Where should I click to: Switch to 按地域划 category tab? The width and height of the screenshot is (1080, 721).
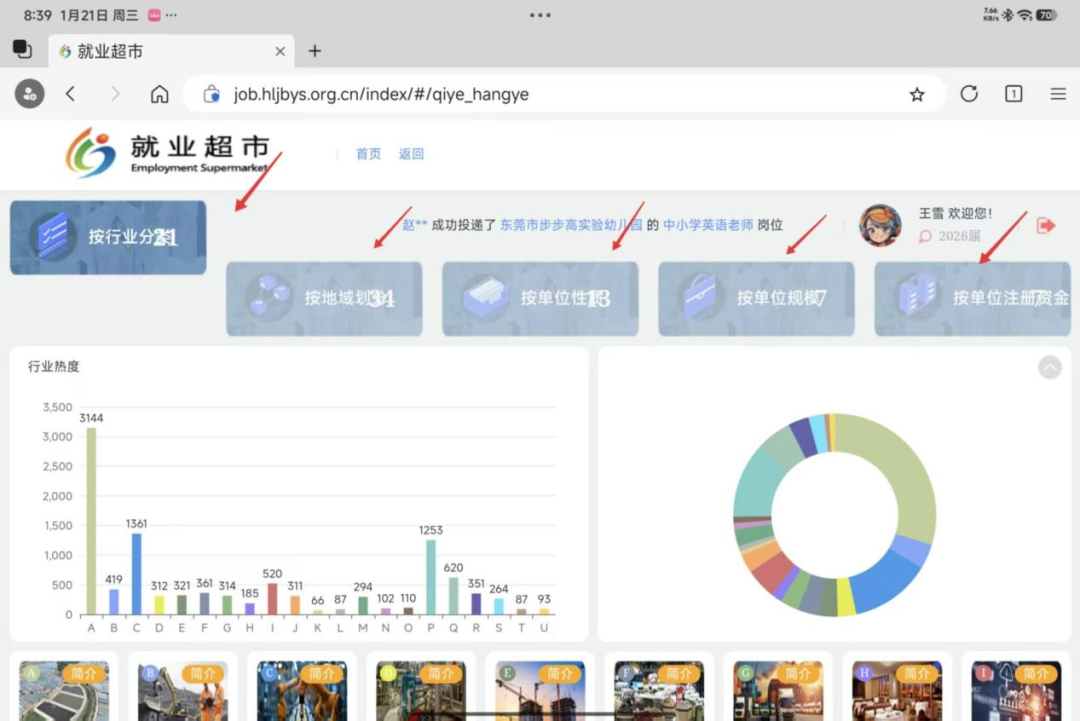324,298
